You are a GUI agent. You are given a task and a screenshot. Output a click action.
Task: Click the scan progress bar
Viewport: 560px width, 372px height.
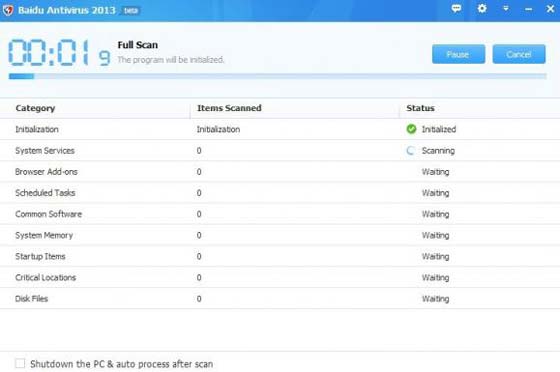click(x=278, y=76)
